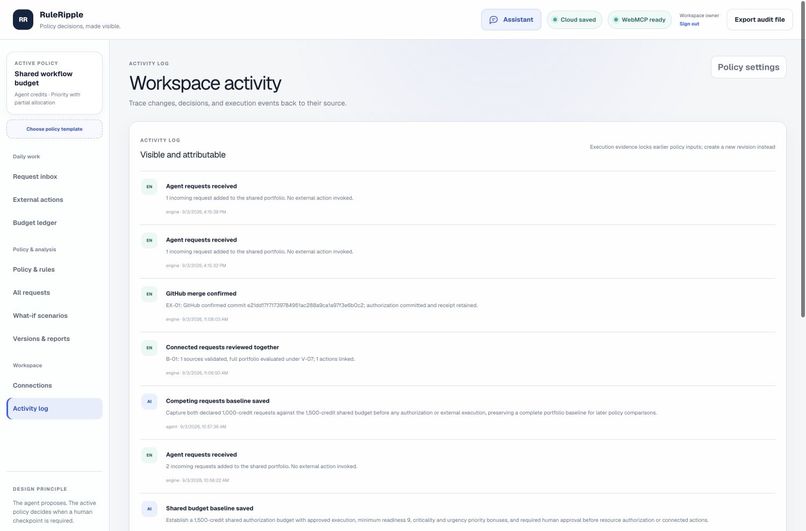Click the green dot in Cloud saved pill
806x531 pixels.
click(x=555, y=20)
